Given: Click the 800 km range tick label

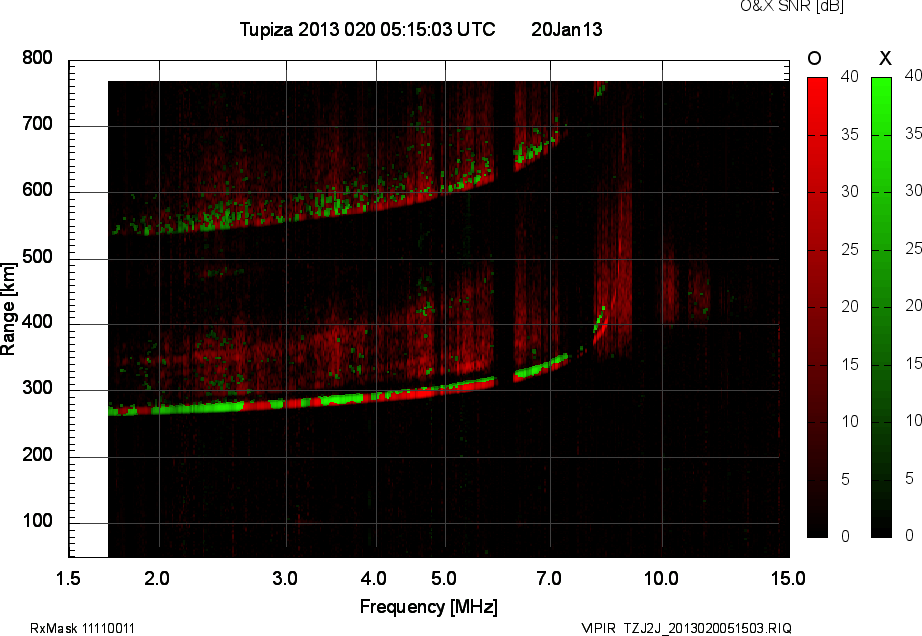Looking at the screenshot, I should tap(37, 58).
